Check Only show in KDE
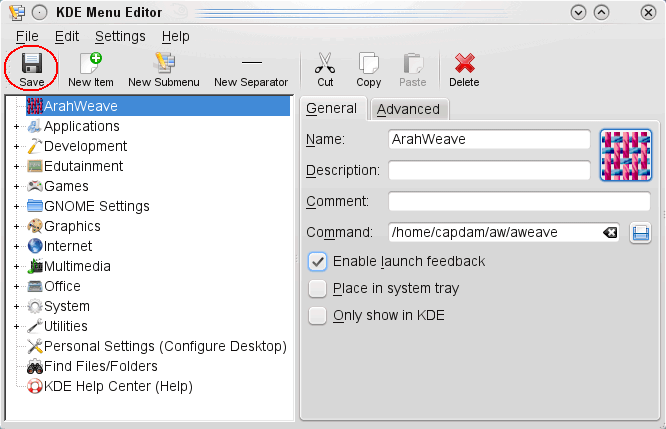Viewport: 666px width, 429px height. 317,316
